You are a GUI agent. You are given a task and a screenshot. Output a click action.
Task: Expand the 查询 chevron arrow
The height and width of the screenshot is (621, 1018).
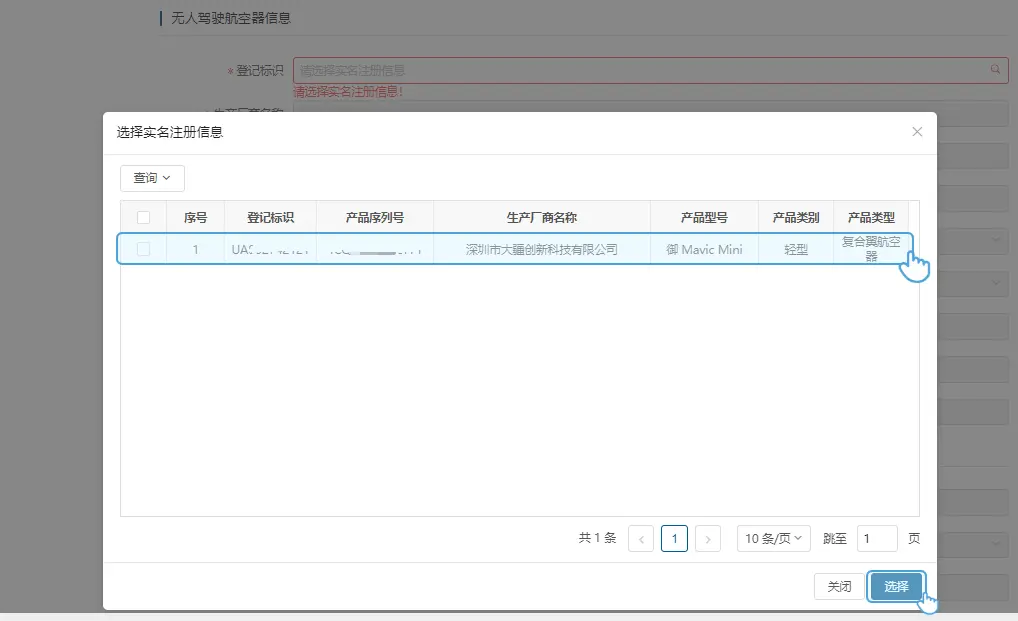pyautogui.click(x=165, y=178)
